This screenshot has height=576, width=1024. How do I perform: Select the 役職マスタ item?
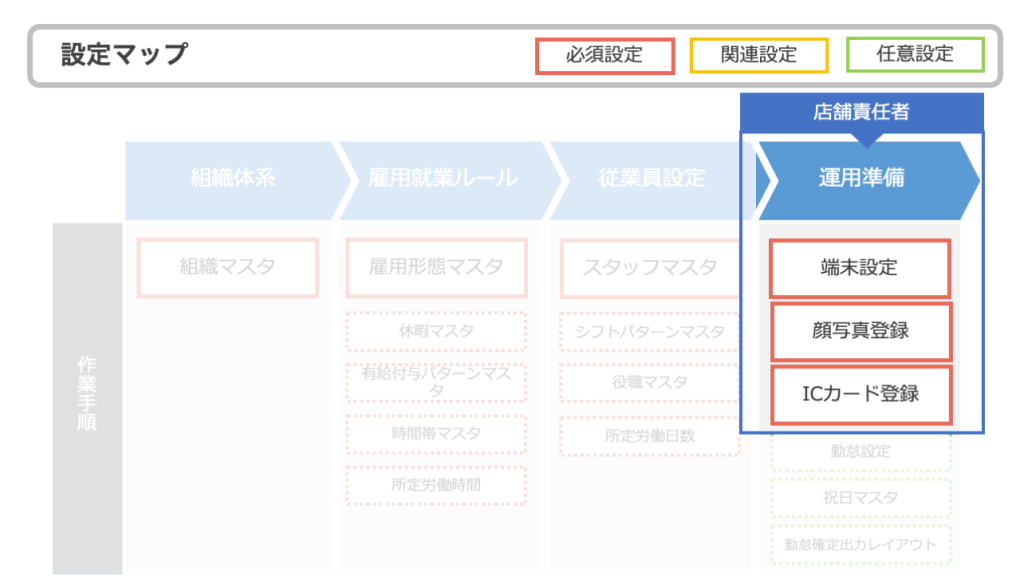click(650, 383)
